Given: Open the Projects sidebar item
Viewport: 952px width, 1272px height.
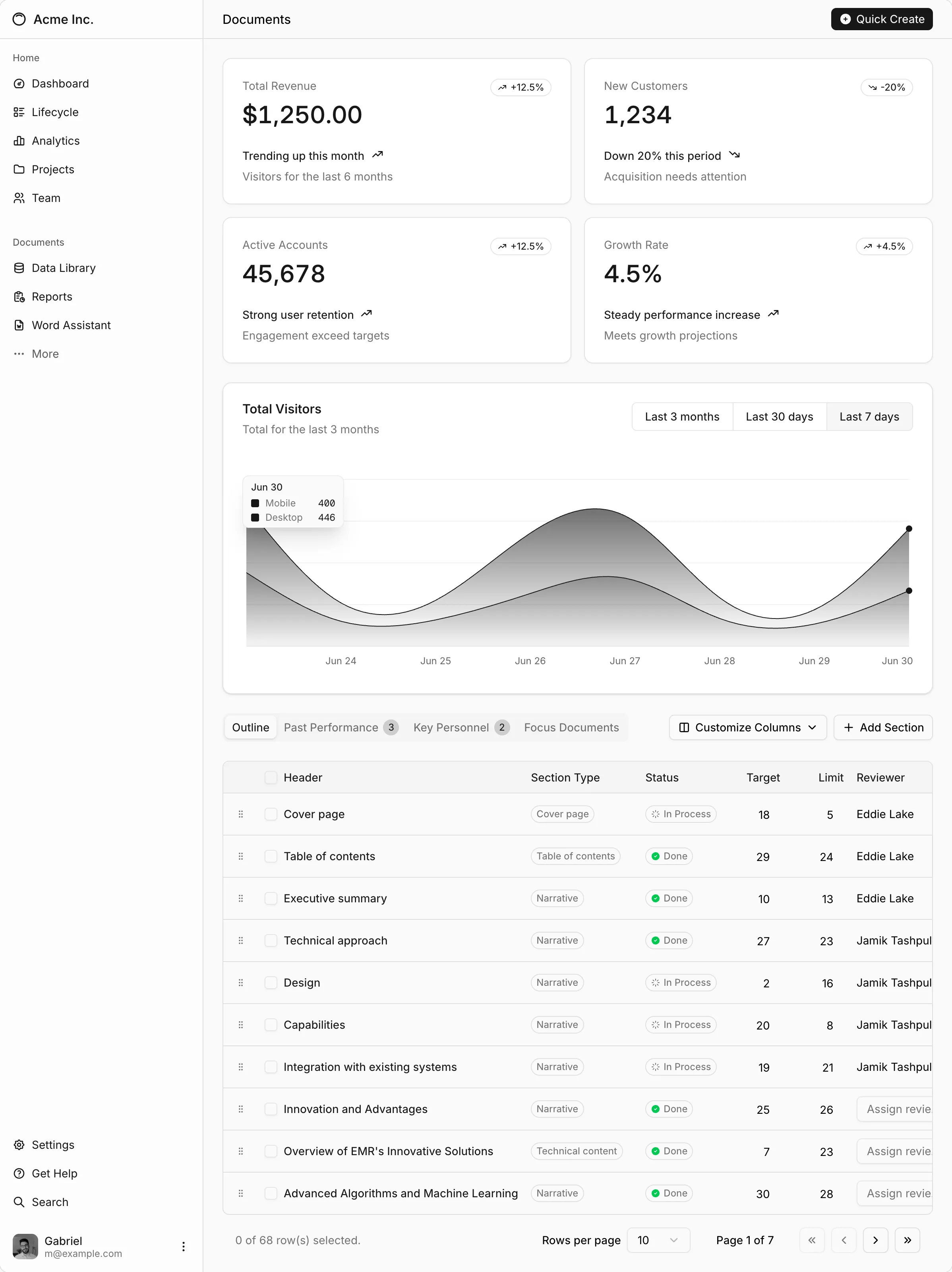Looking at the screenshot, I should tap(101, 170).
